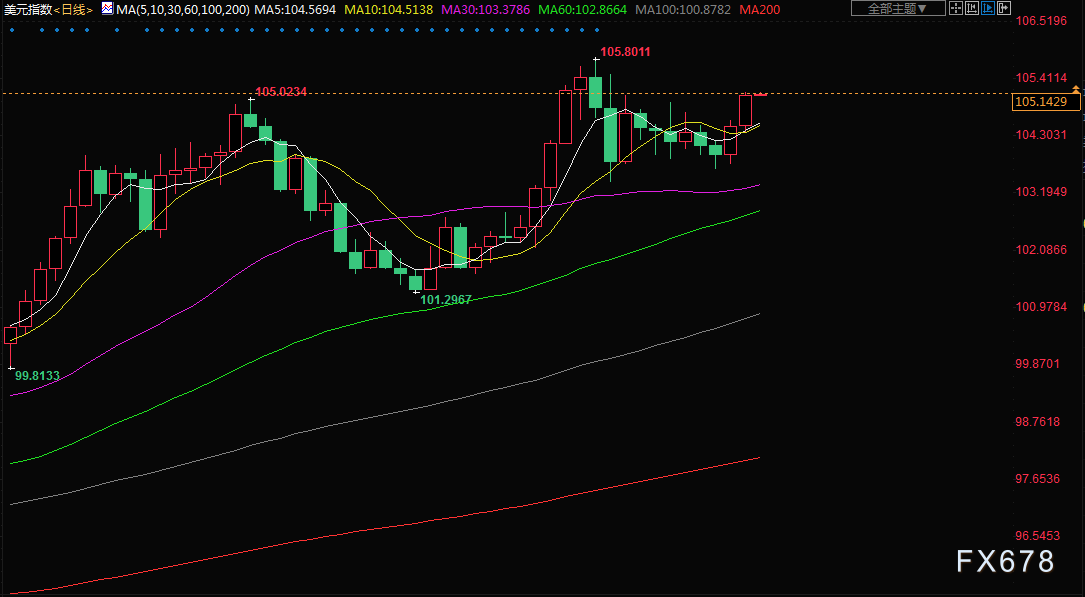1085x597 pixels.
Task: Click the magenta MA30:103.3786 legend
Action: (486, 9)
